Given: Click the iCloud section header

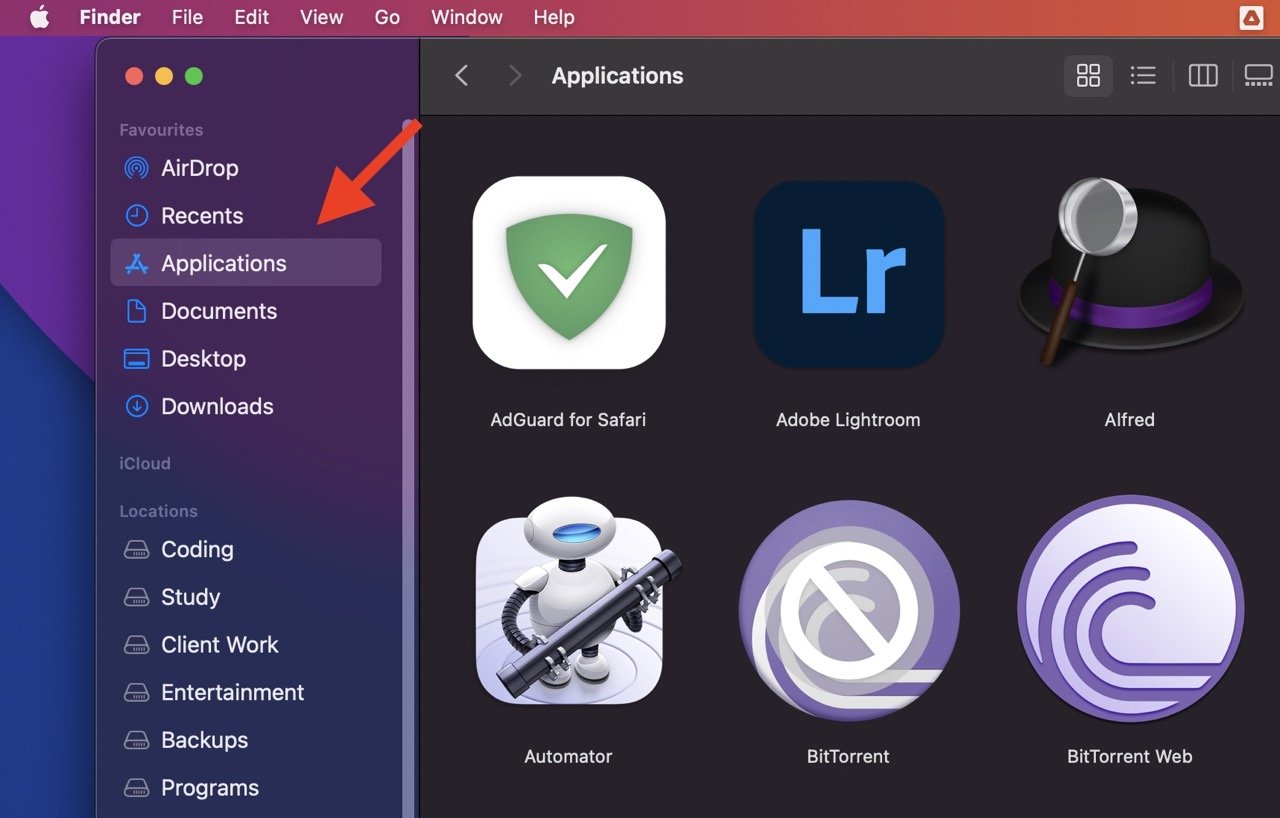Looking at the screenshot, I should coord(145,464).
